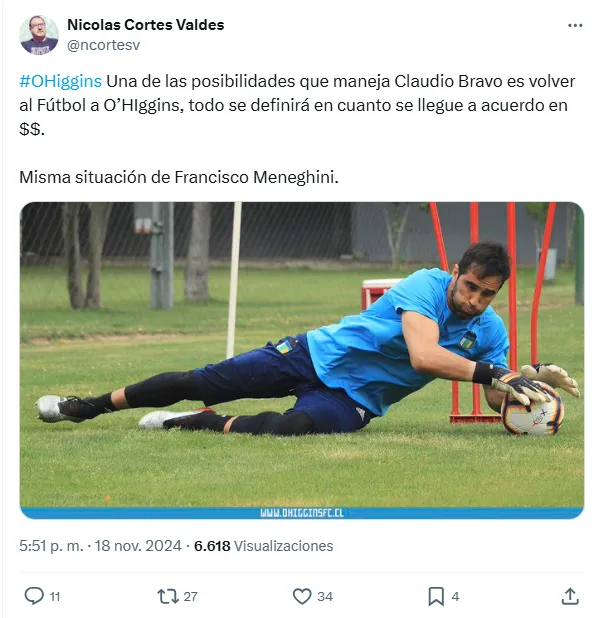Click the www.ohigginsfc.cl watermark on photo
The height and width of the screenshot is (618, 598).
(x=302, y=513)
